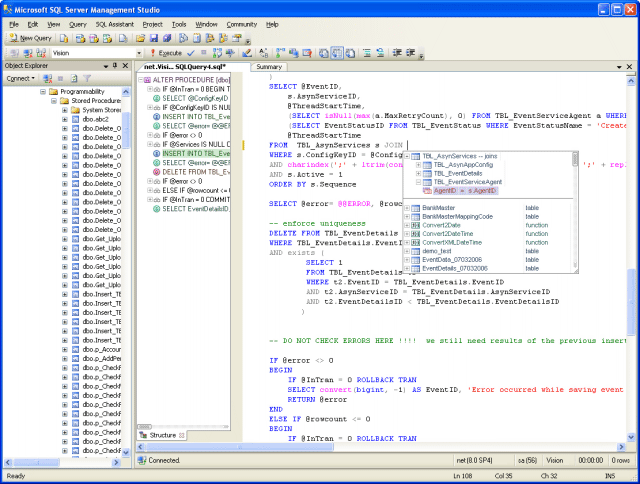The height and width of the screenshot is (484, 640).
Task: Refresh the Object Explorer tree
Action: pyautogui.click(x=74, y=78)
